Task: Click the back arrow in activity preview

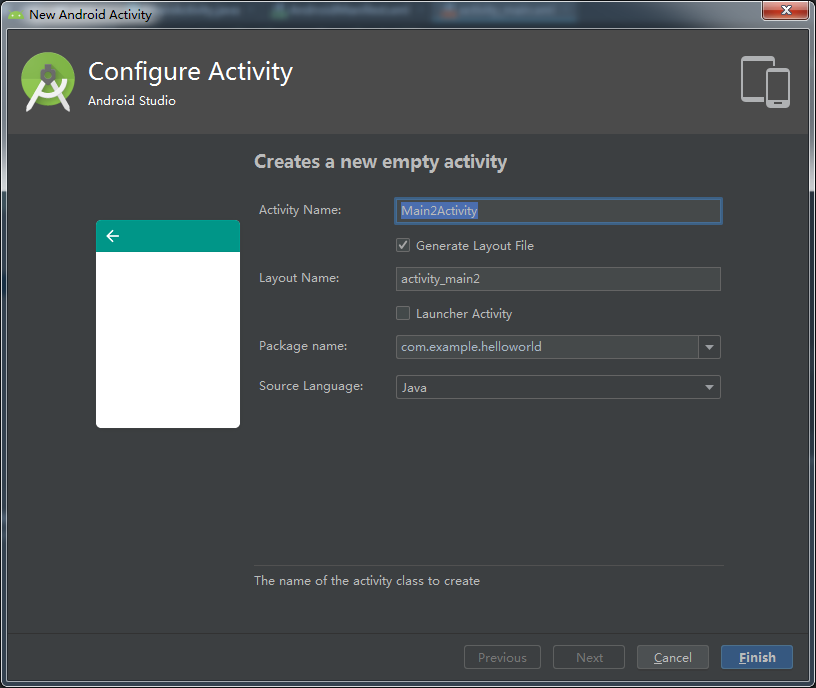Action: click(112, 236)
